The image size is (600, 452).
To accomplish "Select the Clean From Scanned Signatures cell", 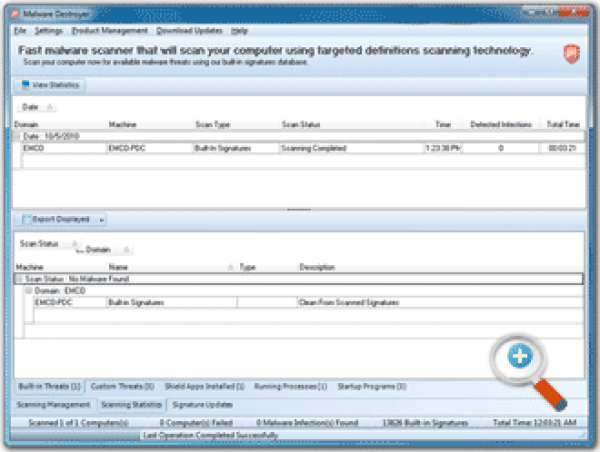I will (440, 302).
